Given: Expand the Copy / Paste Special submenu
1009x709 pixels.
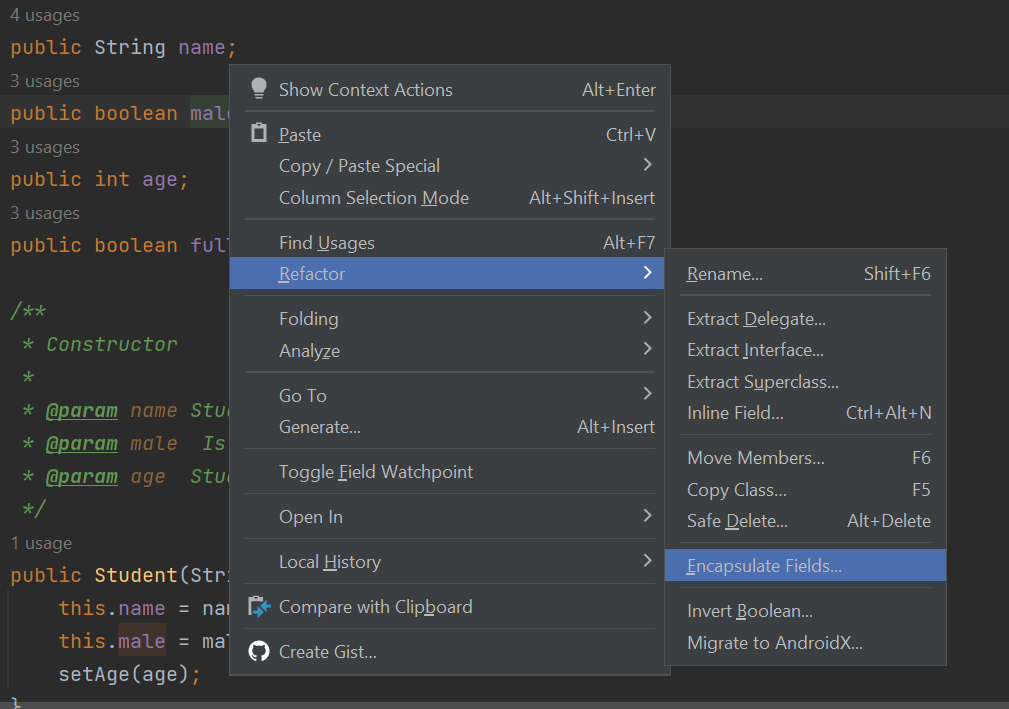Looking at the screenshot, I should pyautogui.click(x=361, y=165).
